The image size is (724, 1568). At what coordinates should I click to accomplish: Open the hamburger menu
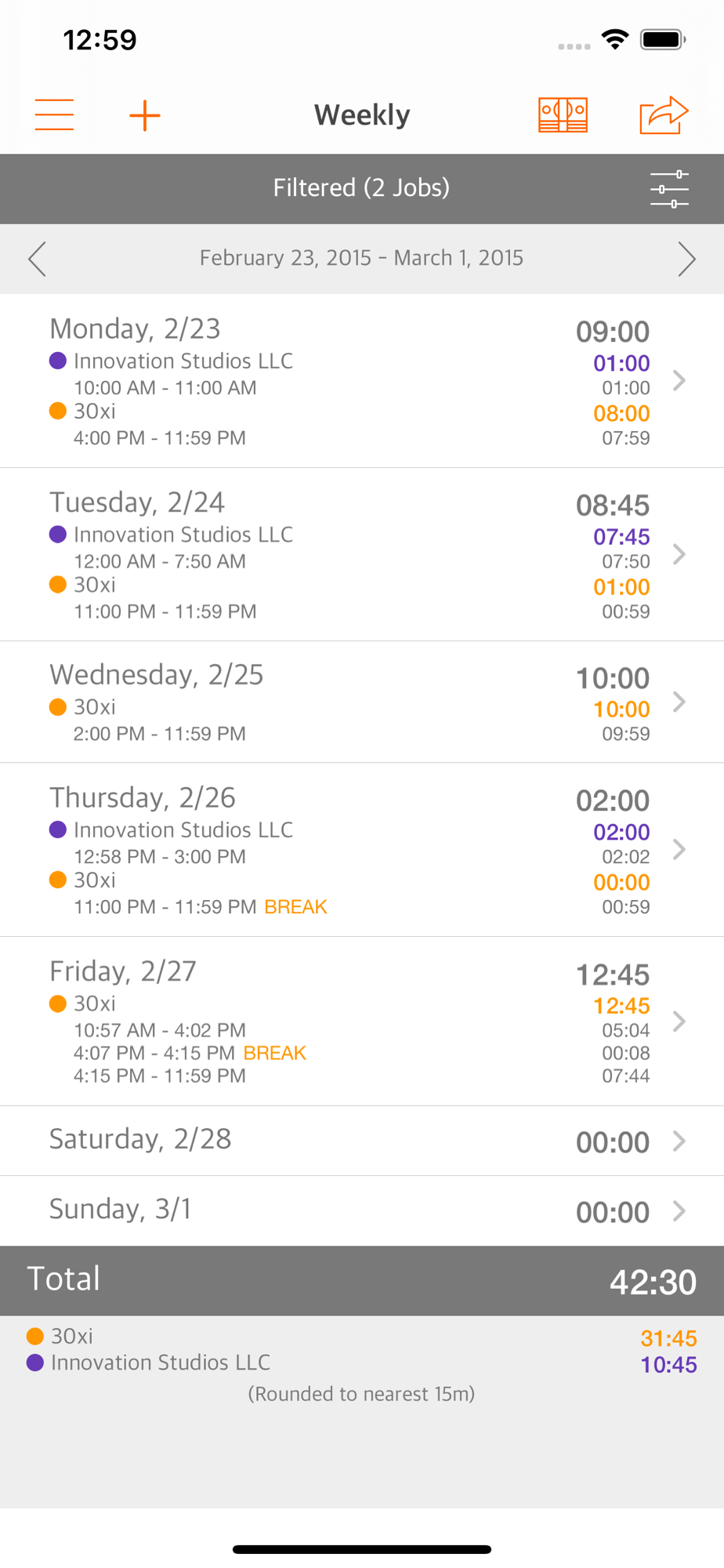coord(54,115)
